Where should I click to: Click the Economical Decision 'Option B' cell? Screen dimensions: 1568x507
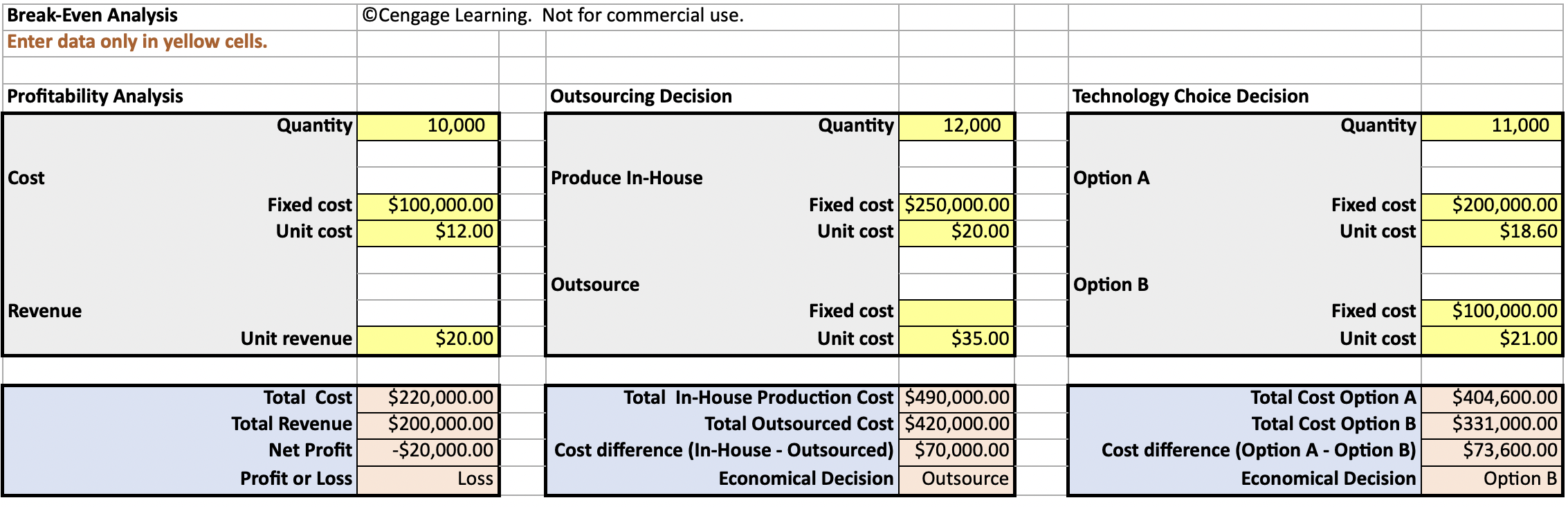[x=1491, y=479]
